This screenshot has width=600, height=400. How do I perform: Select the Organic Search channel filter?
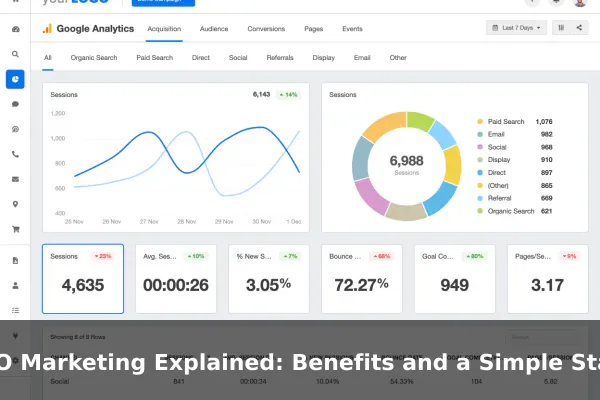(94, 58)
